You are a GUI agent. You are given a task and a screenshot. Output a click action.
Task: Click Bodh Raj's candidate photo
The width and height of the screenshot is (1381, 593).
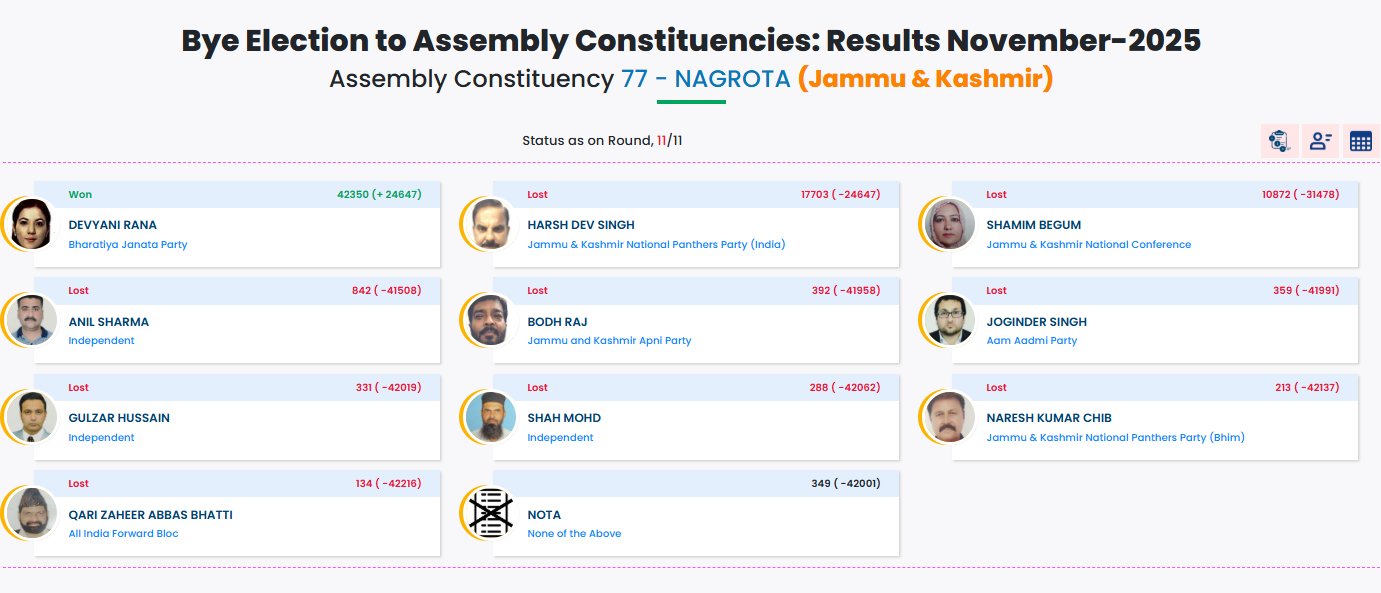[x=491, y=321]
